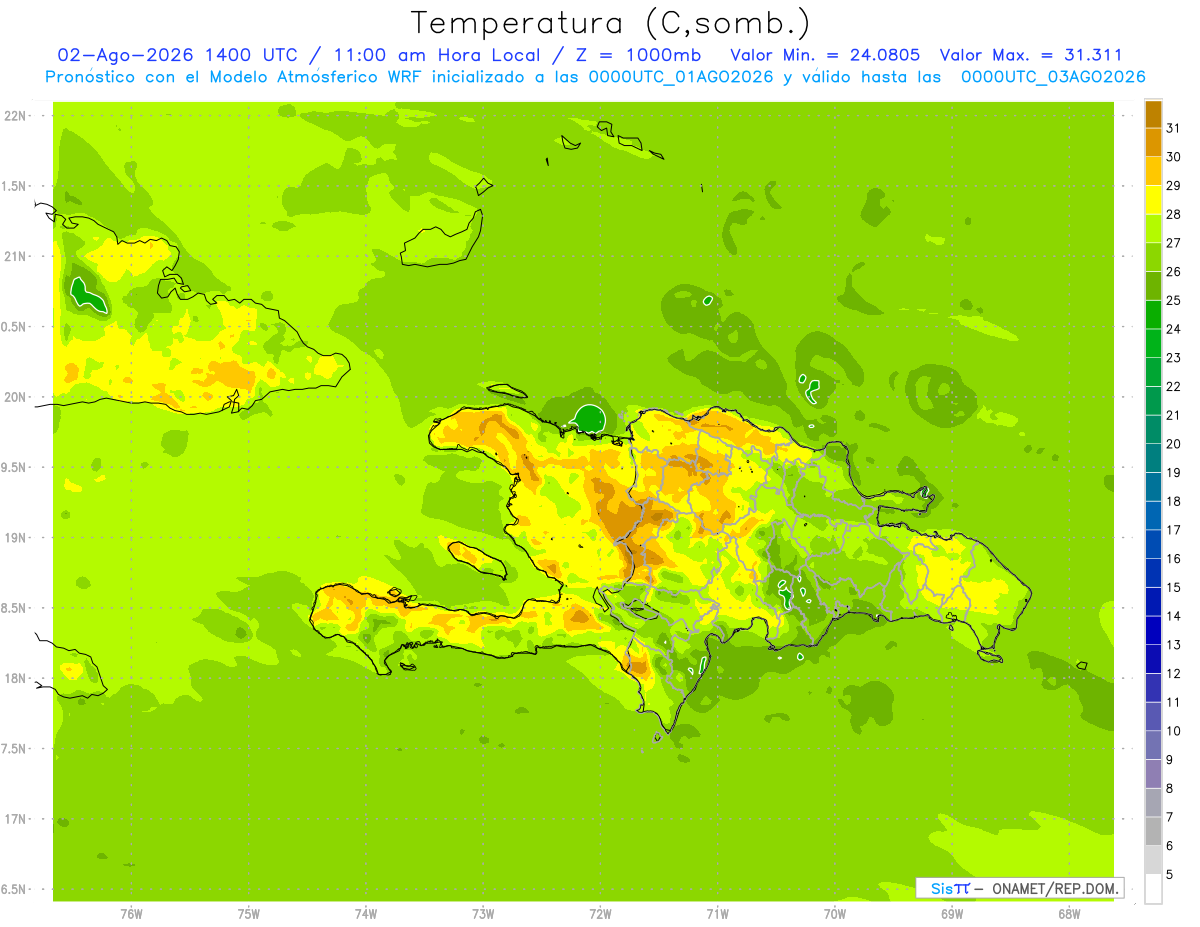
Task: Click the "SisPI – ONAMET/REP.DOM." credit label
Action: coord(1019,888)
